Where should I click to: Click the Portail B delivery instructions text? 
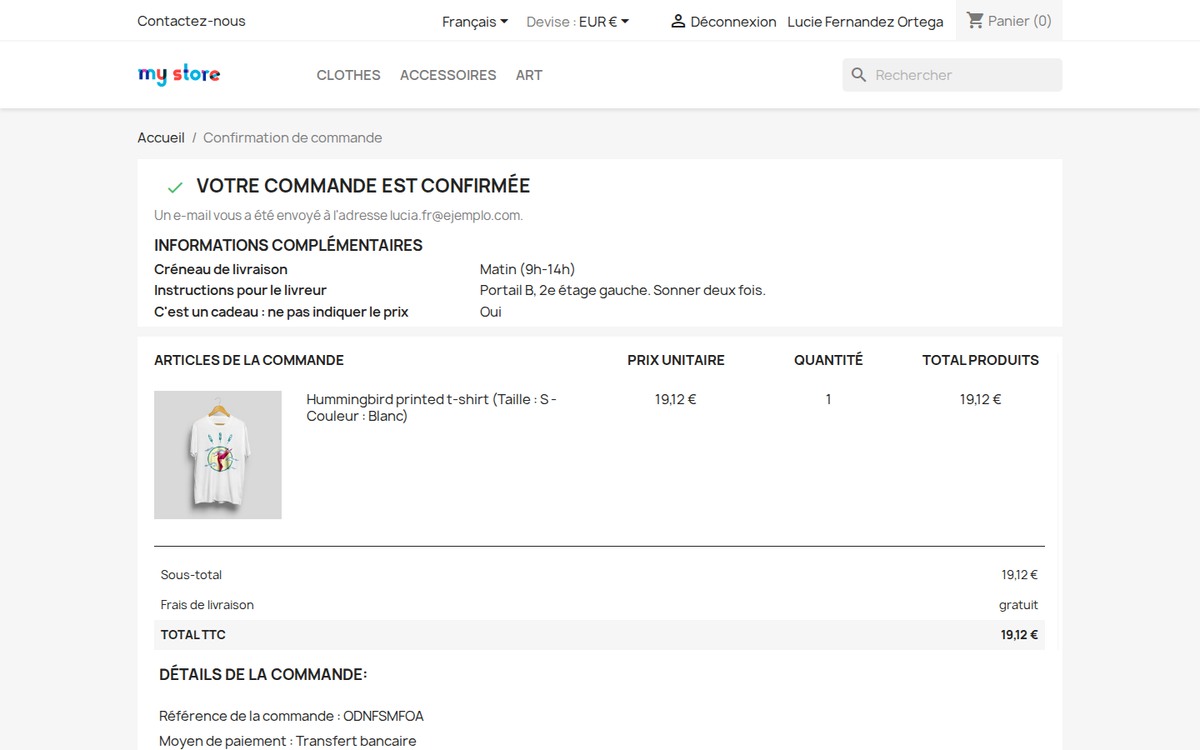point(623,291)
